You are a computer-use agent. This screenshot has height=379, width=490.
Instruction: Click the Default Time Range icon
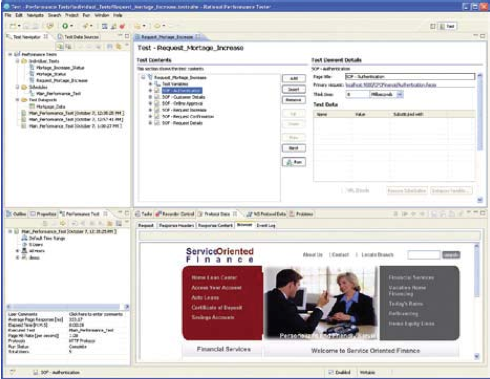(24, 238)
